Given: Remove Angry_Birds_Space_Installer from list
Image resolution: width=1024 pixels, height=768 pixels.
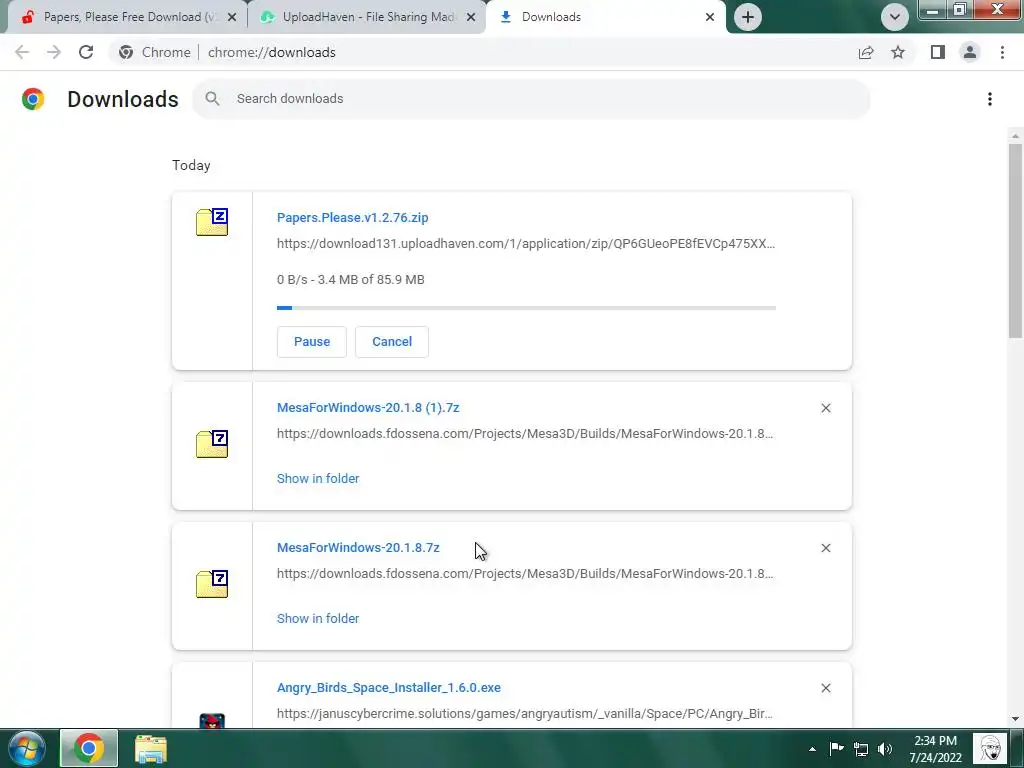Looking at the screenshot, I should [825, 688].
